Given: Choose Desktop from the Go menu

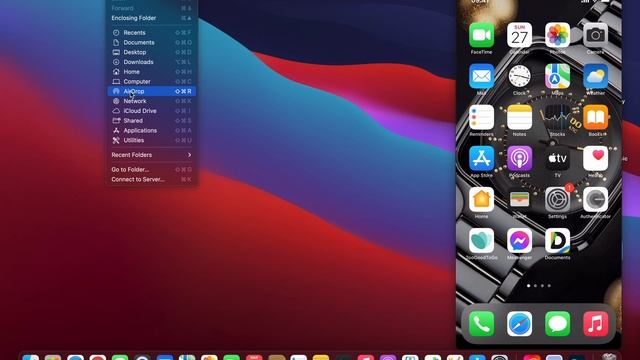Looking at the screenshot, I should pyautogui.click(x=152, y=52).
